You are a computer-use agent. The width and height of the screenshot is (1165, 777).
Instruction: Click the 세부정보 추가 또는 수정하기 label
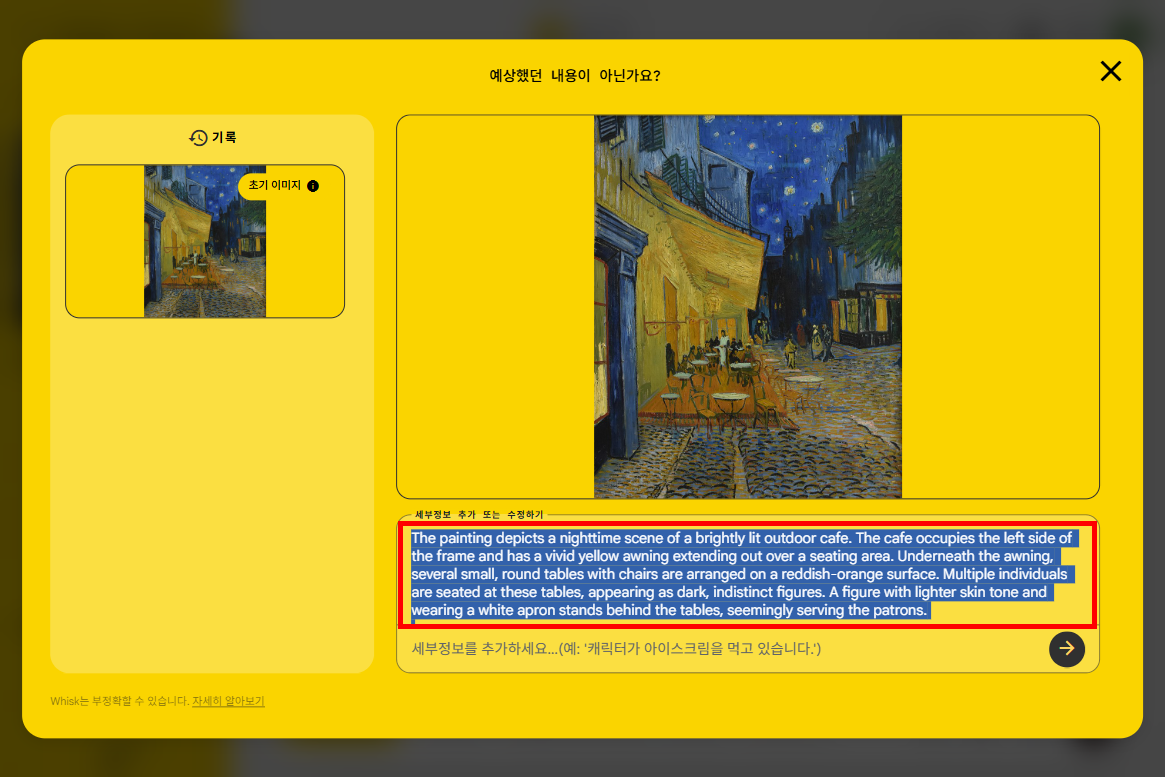478,514
